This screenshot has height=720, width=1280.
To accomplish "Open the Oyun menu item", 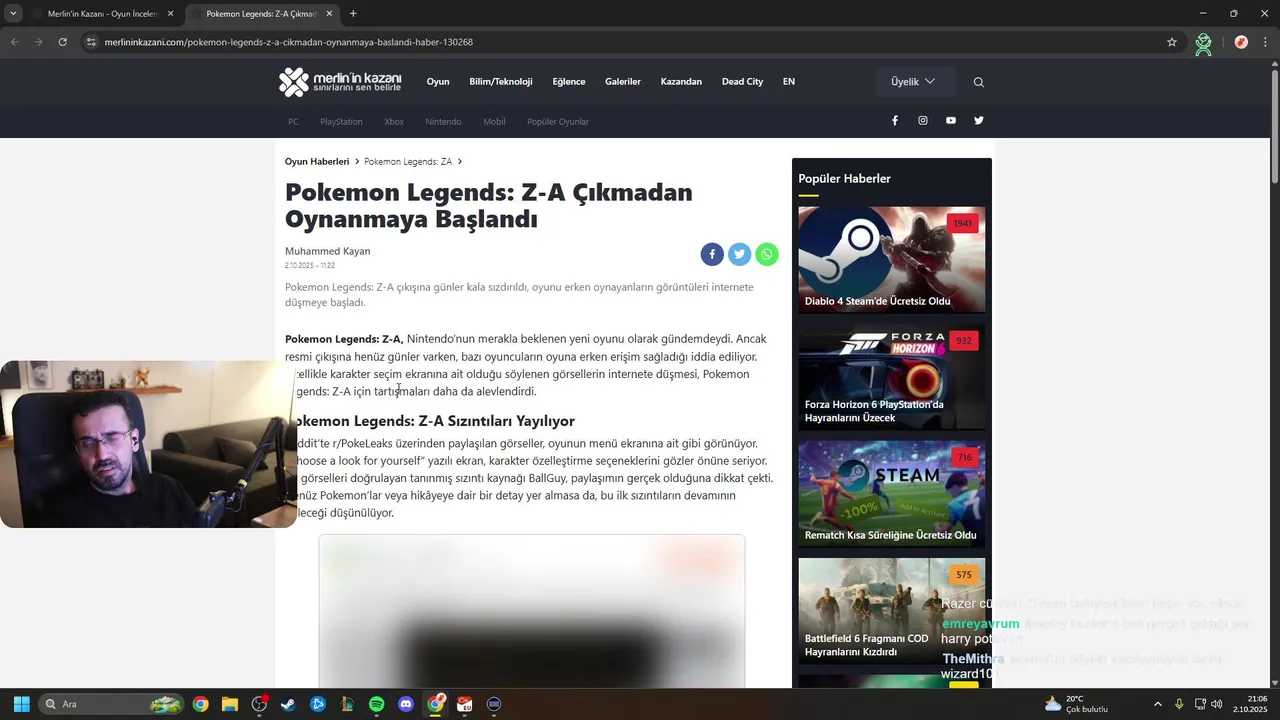I will 438,82.
